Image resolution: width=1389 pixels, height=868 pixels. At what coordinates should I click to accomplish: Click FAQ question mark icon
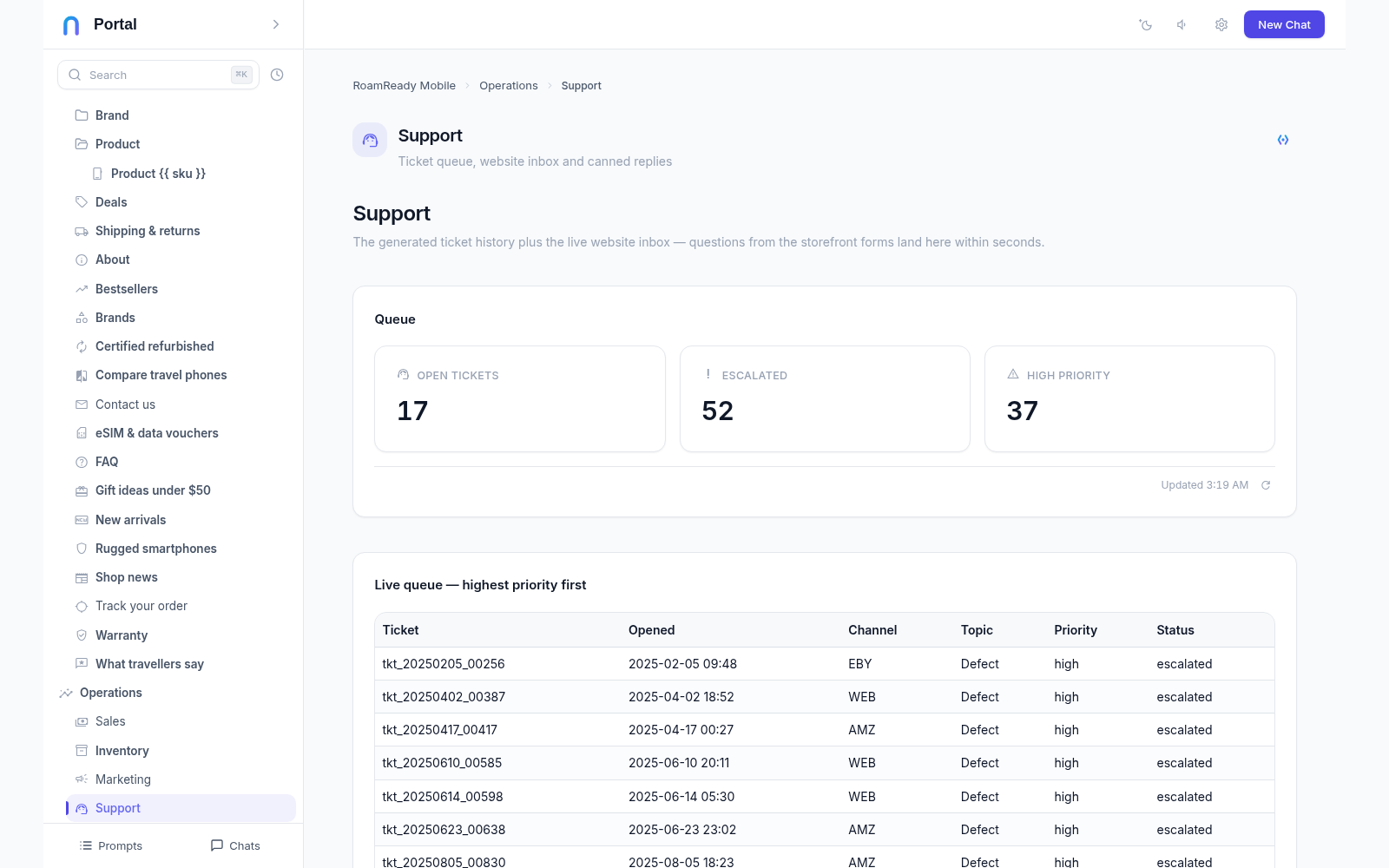(x=82, y=463)
